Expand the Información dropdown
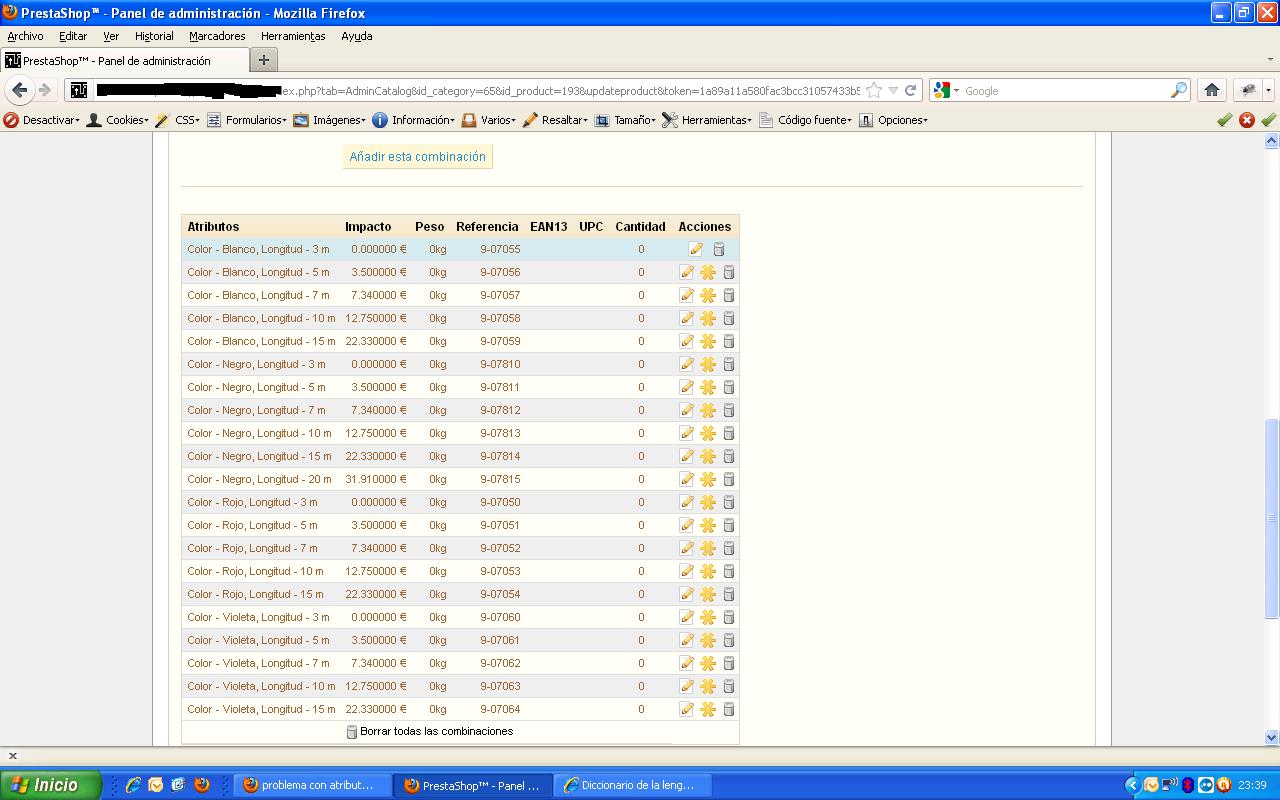Screen dimensions: 1280x800 (x=414, y=120)
